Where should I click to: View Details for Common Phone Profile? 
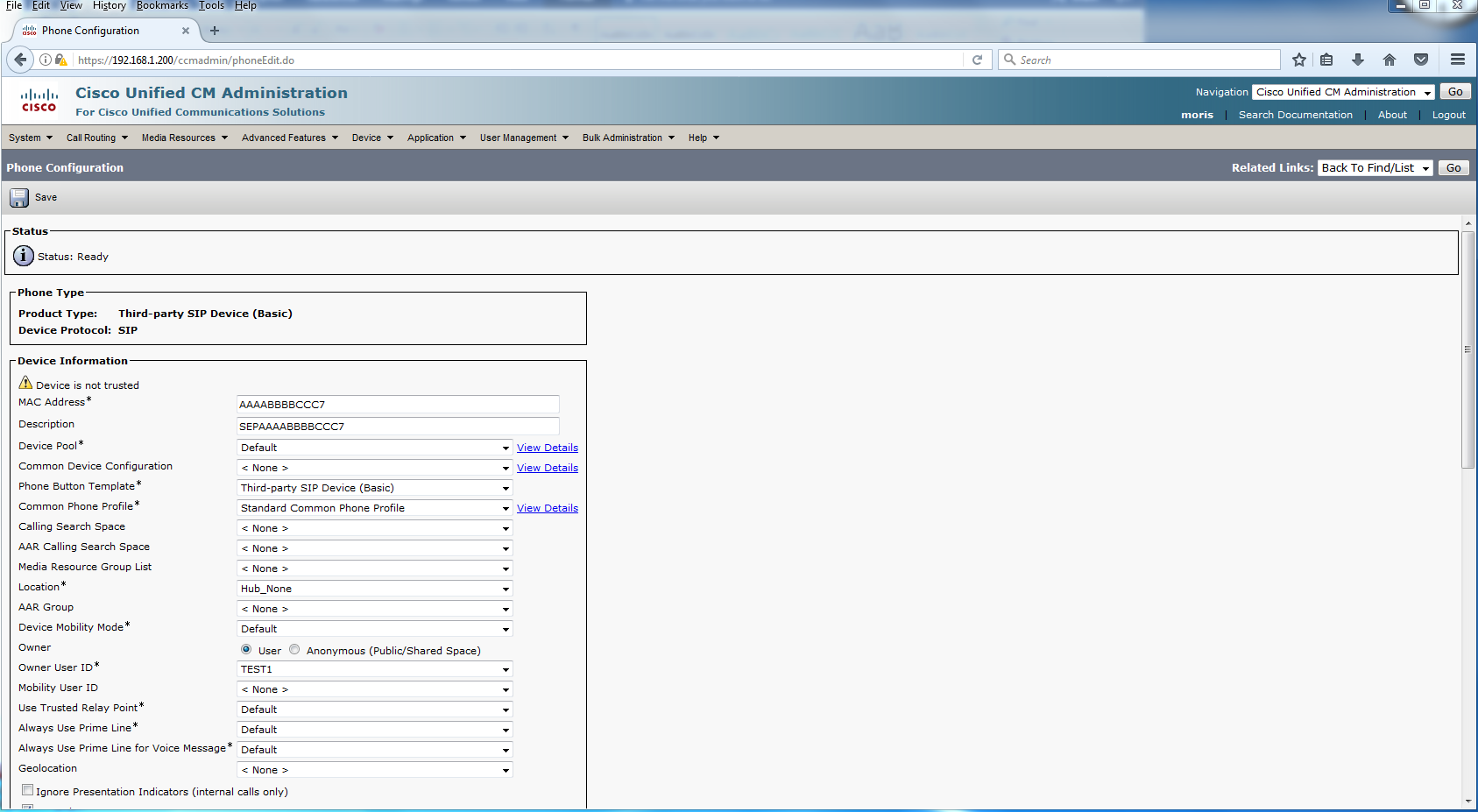[548, 508]
